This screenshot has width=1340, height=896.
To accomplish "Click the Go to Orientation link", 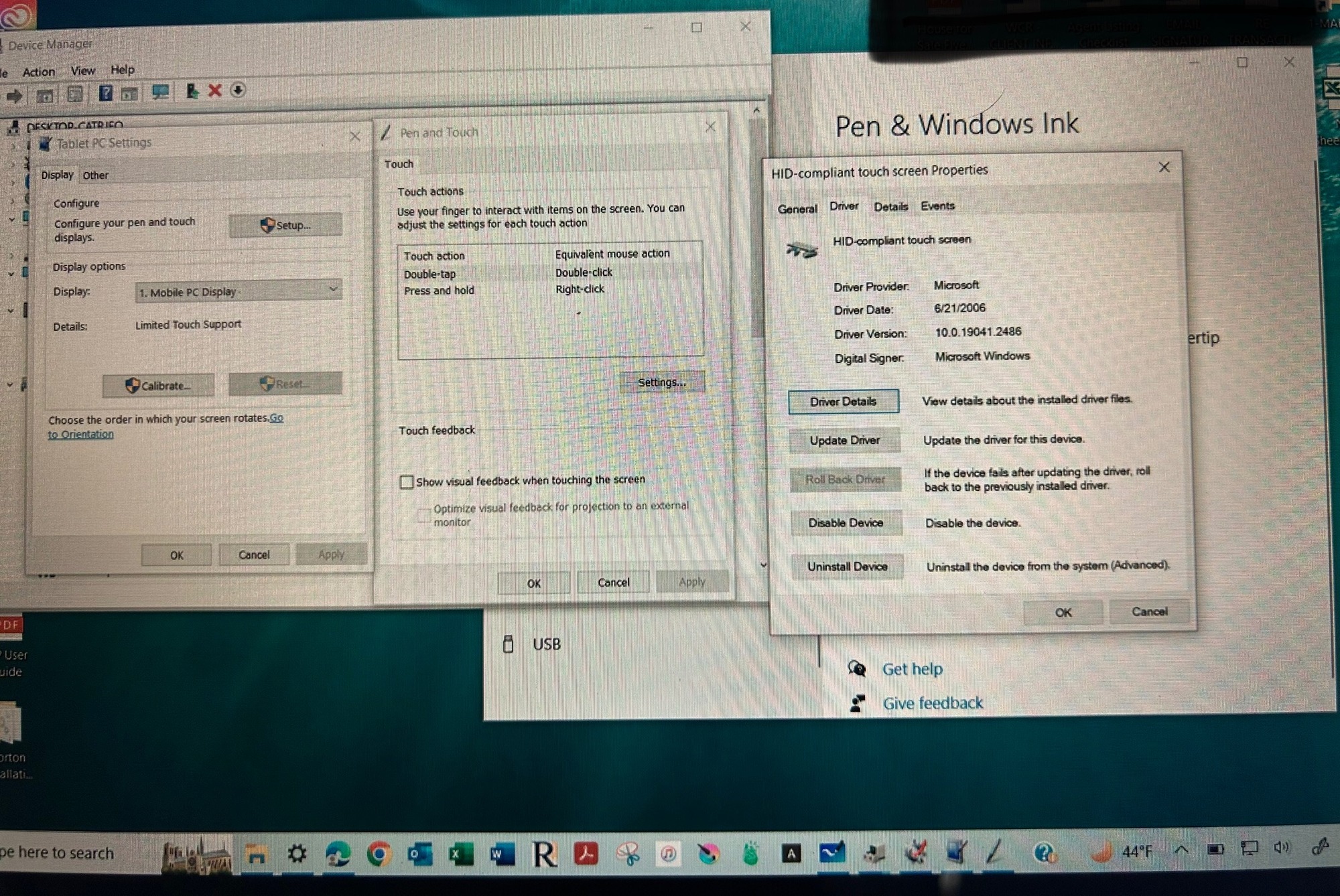I will click(80, 434).
